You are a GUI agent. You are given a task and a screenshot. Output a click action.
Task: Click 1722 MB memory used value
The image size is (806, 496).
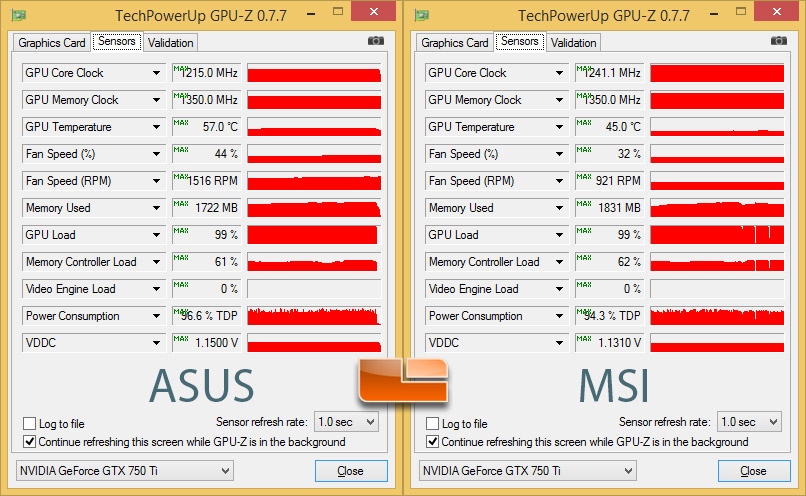(x=207, y=208)
